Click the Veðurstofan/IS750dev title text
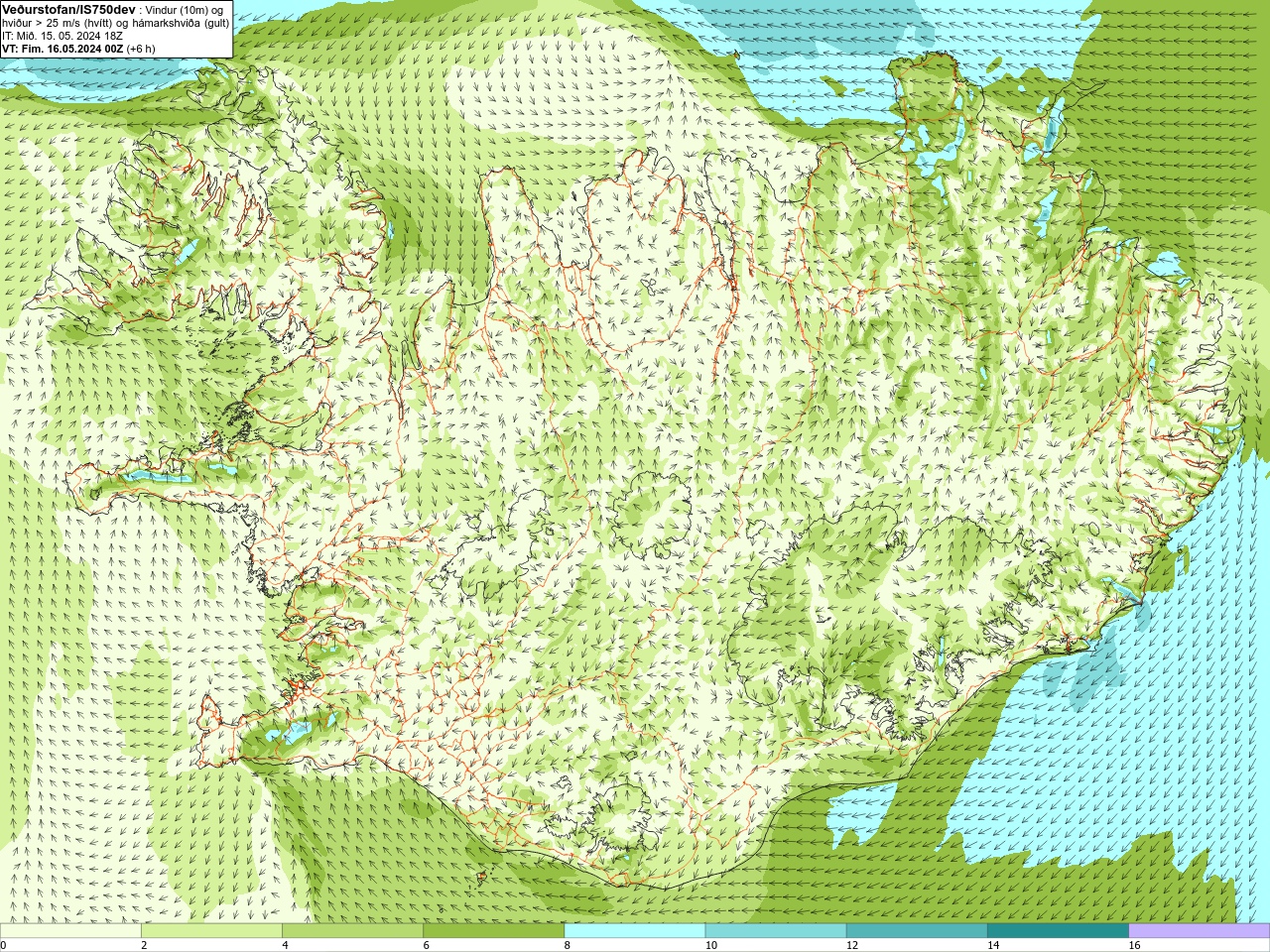The width and height of the screenshot is (1270, 952). pyautogui.click(x=68, y=9)
